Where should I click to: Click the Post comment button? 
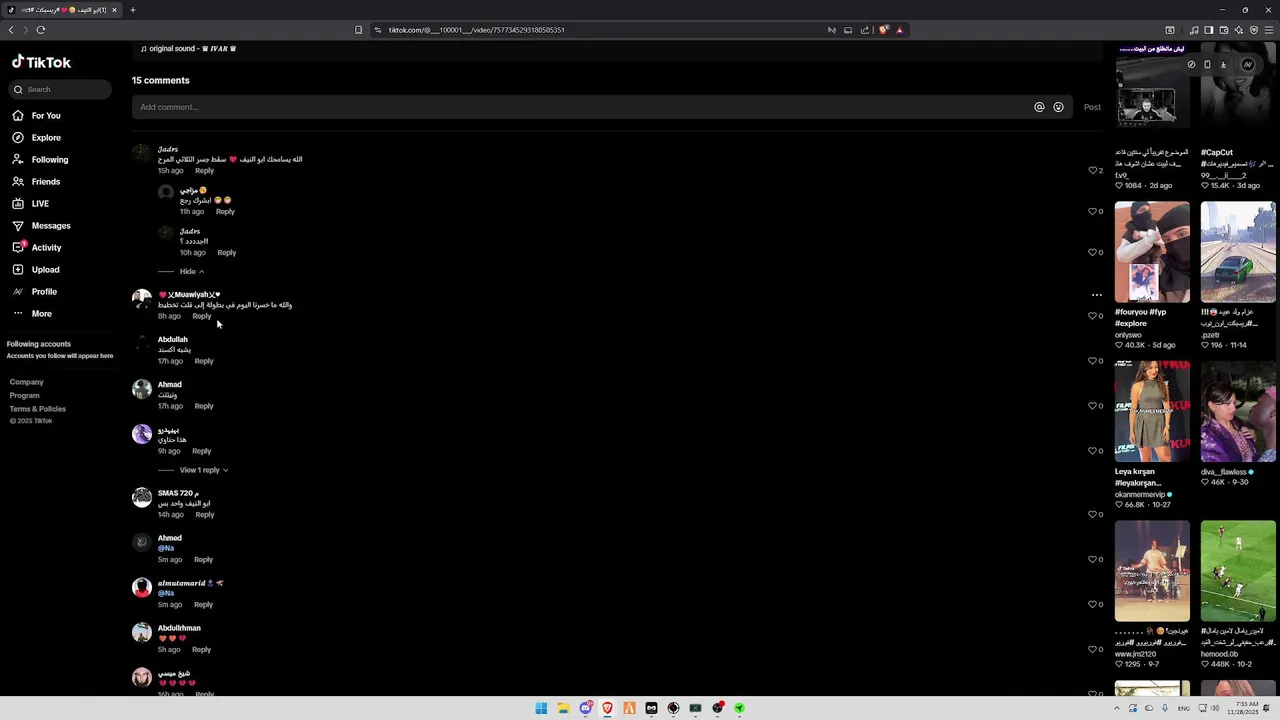click(1092, 107)
